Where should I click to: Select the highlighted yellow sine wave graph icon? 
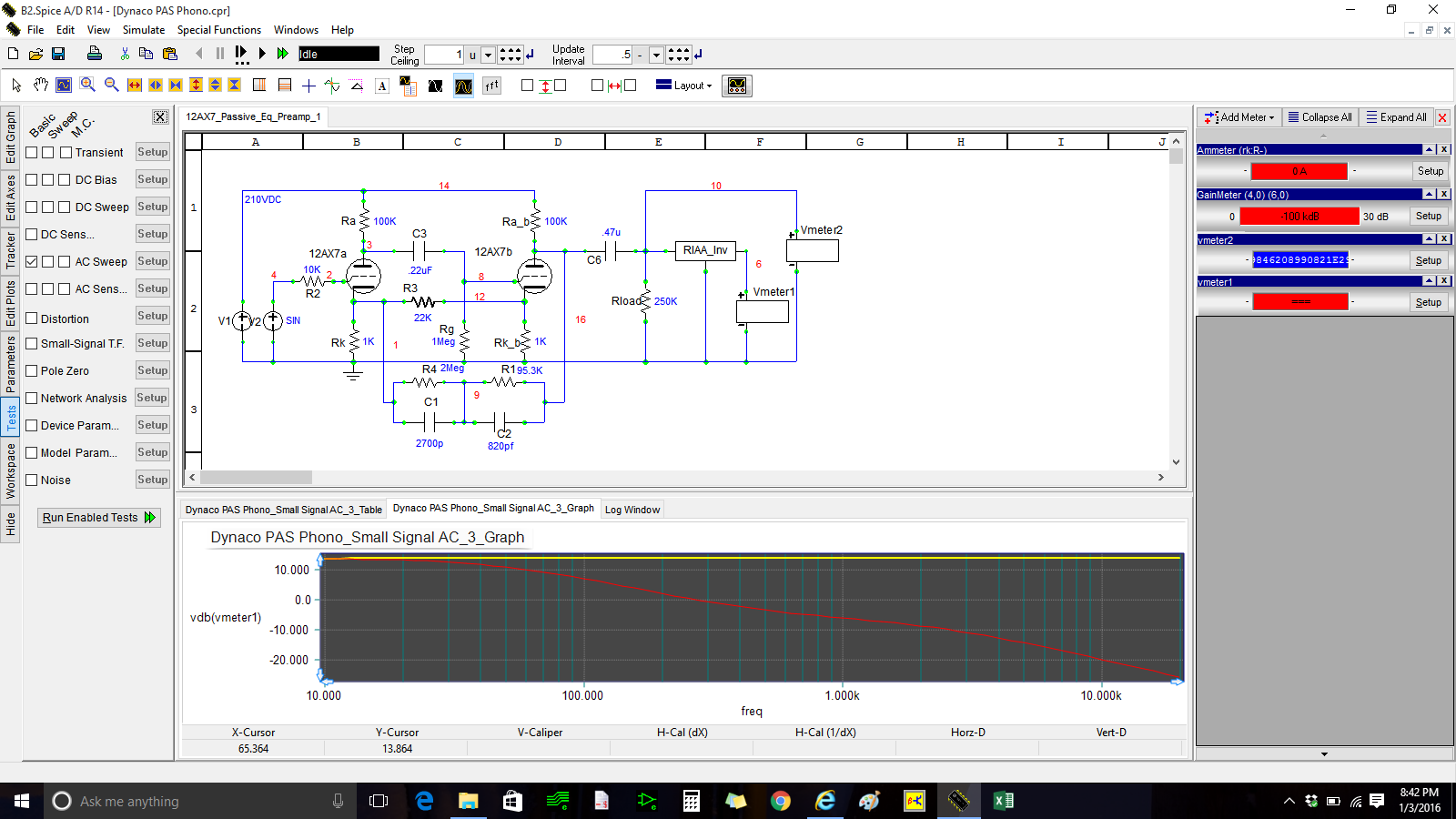point(464,86)
